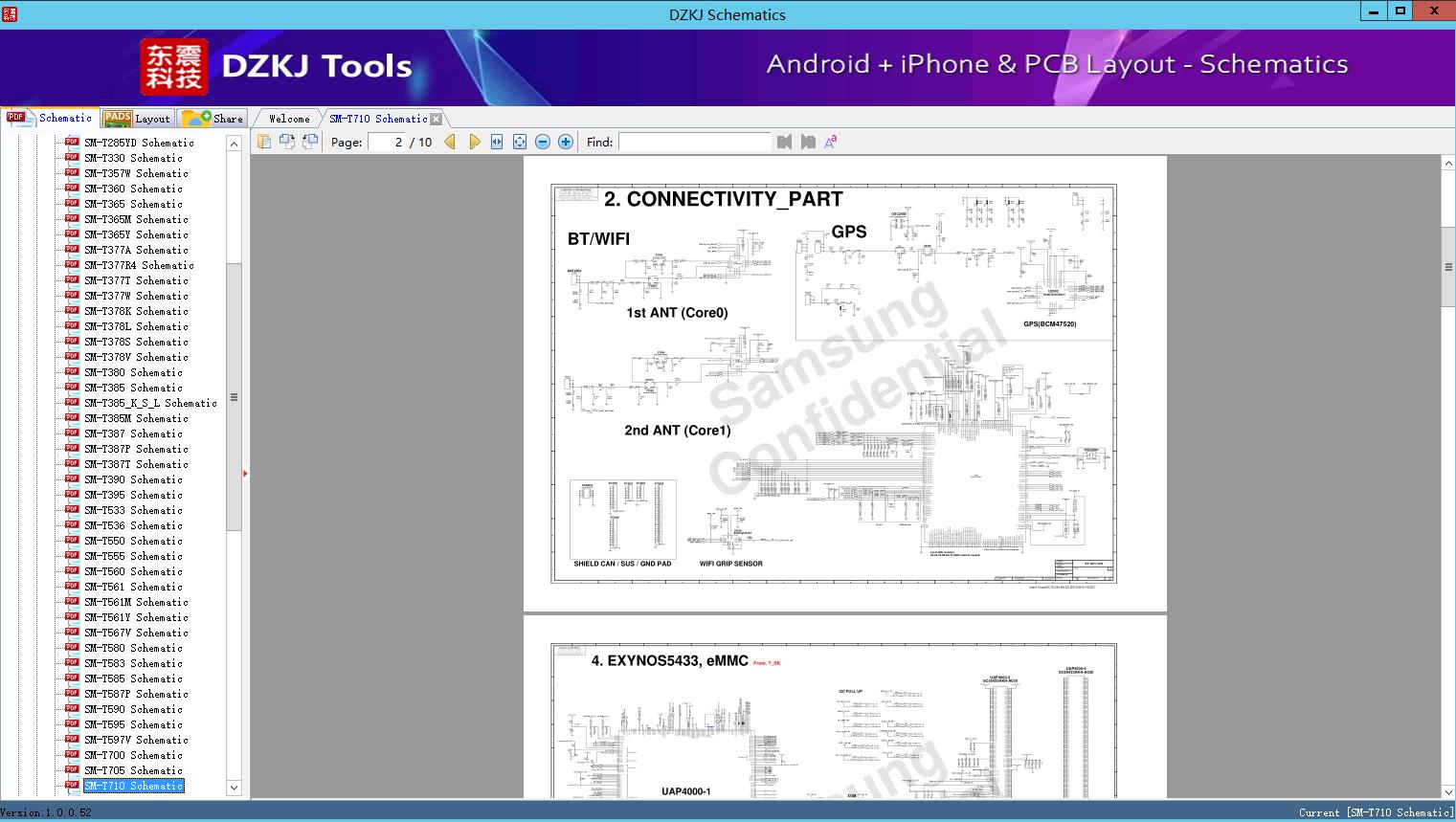1456x822 pixels.
Task: Close the SM-T710 Schematic tab
Action: tap(437, 120)
